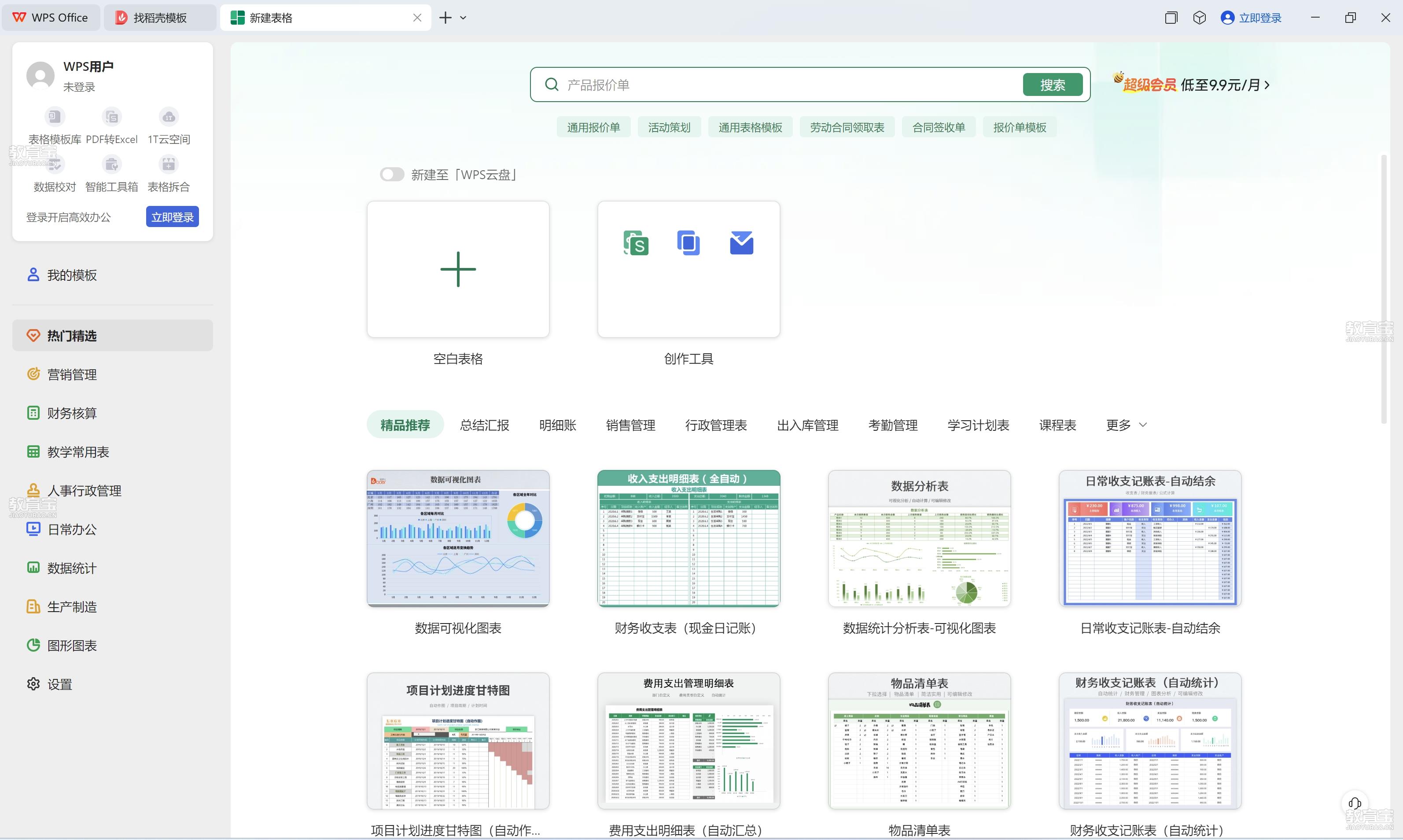
Task: Click the 通用报价单 suggestion tag
Action: tap(593, 127)
